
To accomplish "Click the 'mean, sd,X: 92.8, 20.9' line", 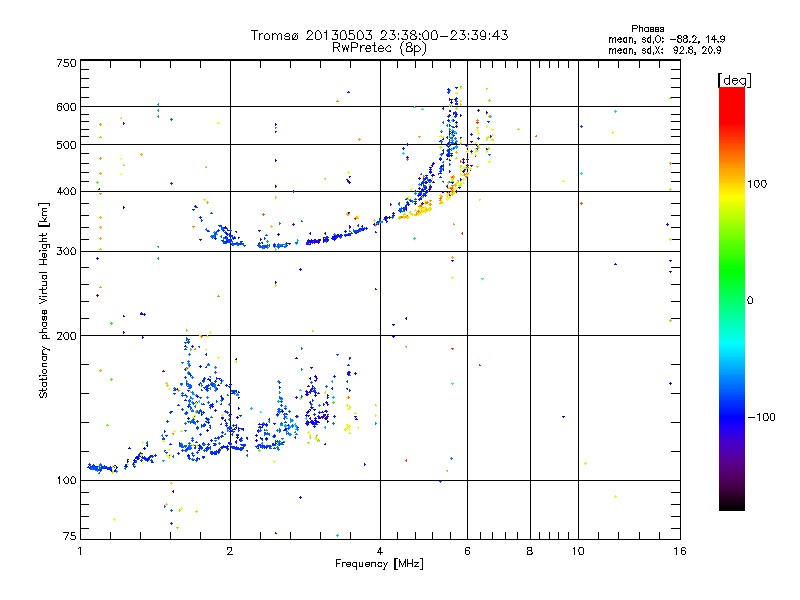I will 664,50.
